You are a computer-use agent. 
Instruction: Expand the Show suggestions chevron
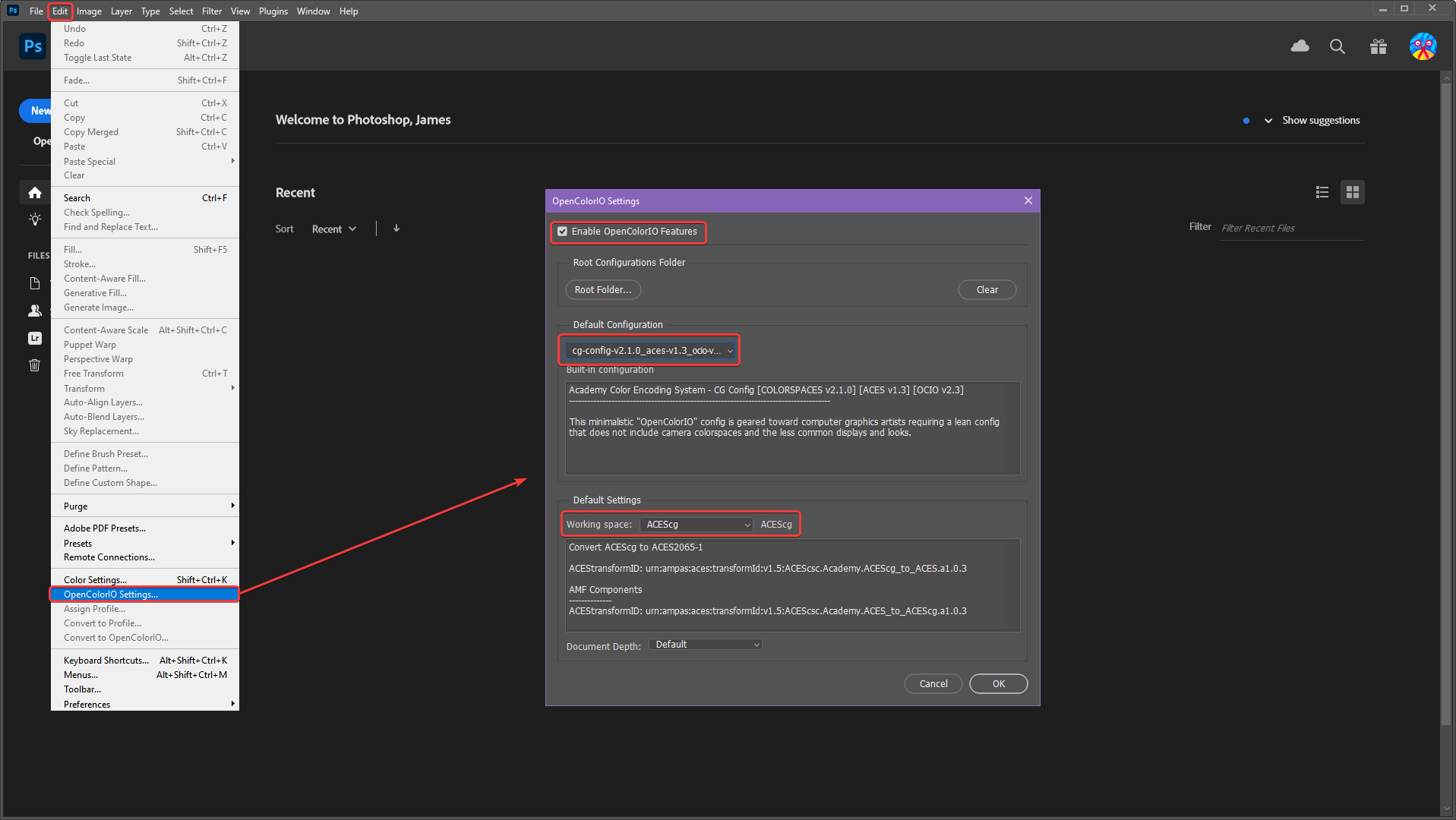[x=1268, y=121]
